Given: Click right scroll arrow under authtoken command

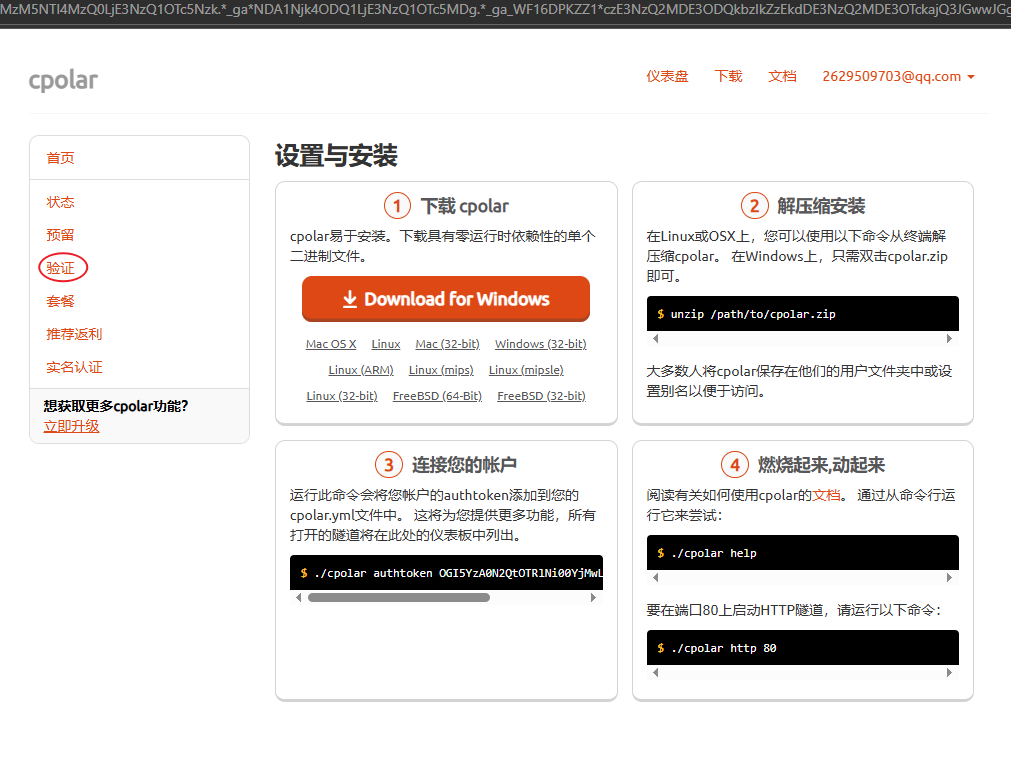Looking at the screenshot, I should [593, 598].
